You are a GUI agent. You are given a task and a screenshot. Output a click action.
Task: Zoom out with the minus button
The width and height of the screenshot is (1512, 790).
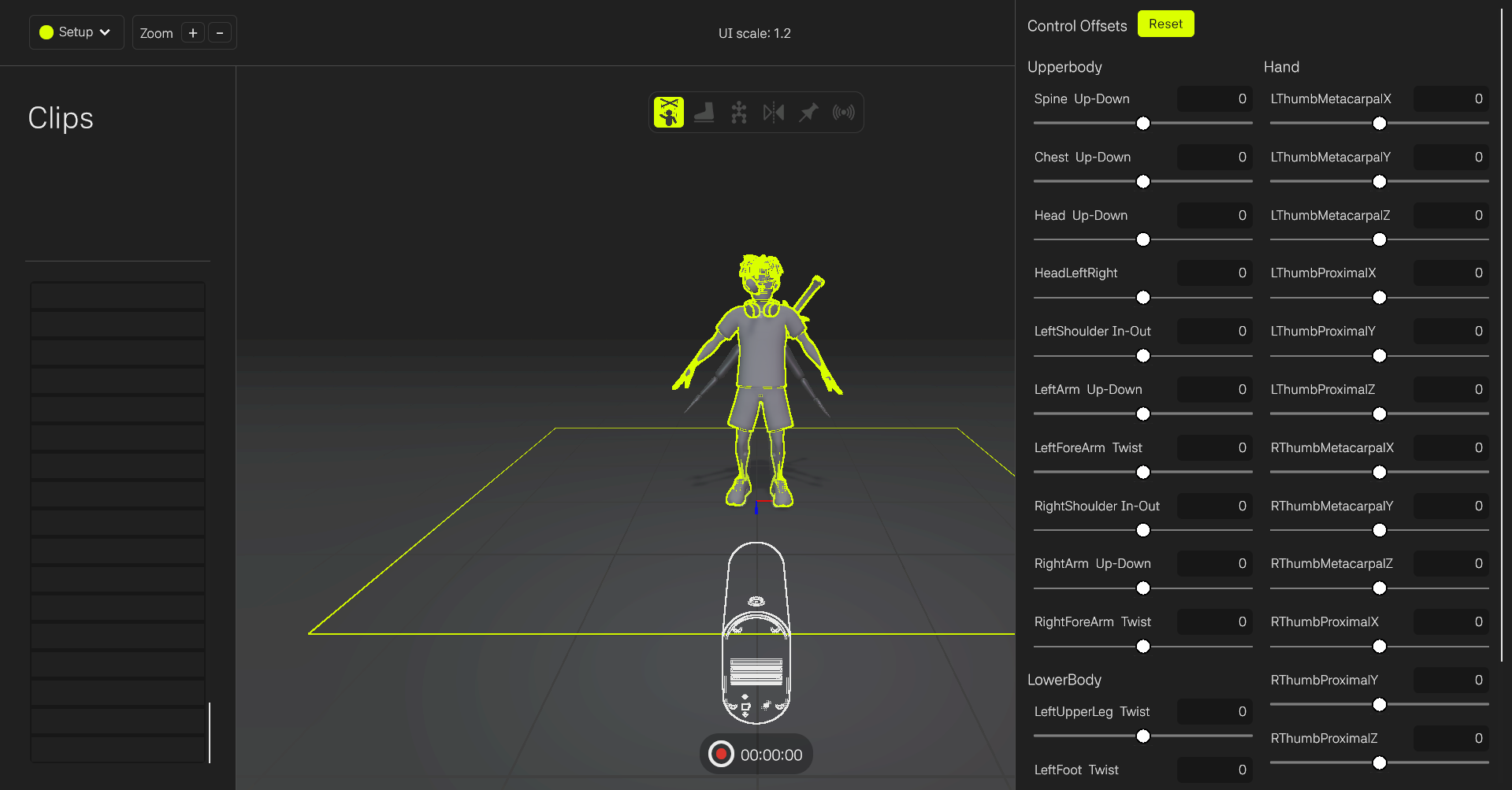(220, 33)
